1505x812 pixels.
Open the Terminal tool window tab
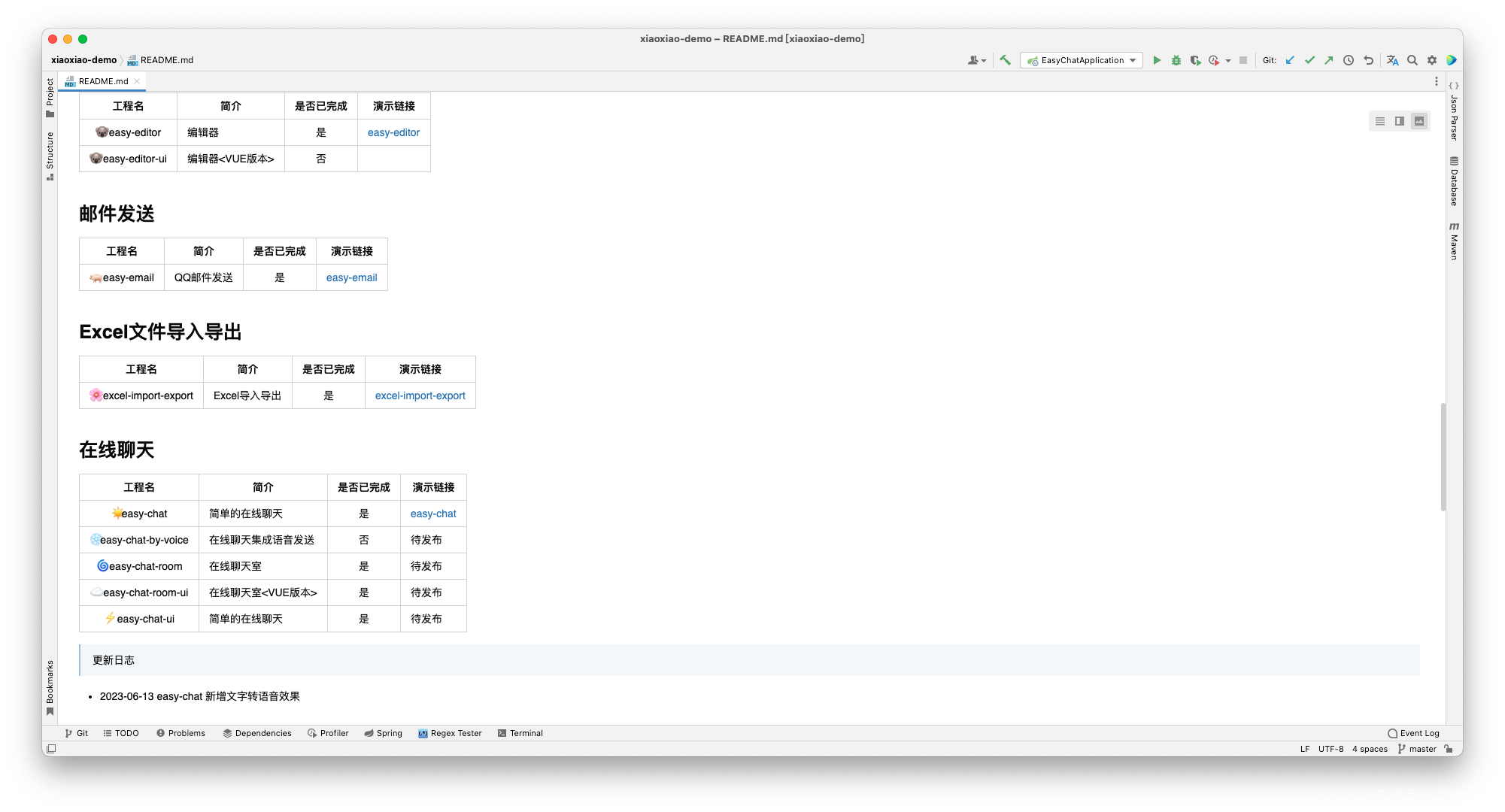(x=520, y=733)
